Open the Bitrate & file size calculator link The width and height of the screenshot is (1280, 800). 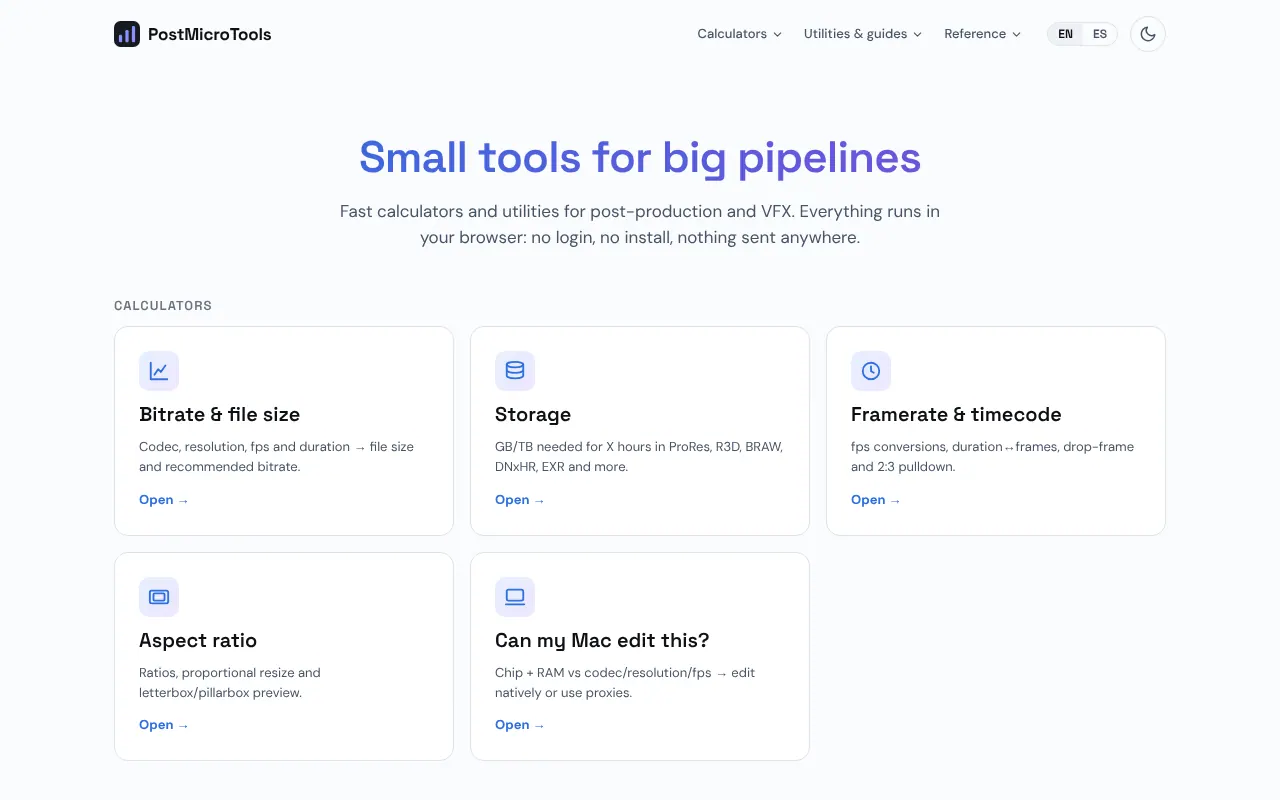tap(164, 500)
